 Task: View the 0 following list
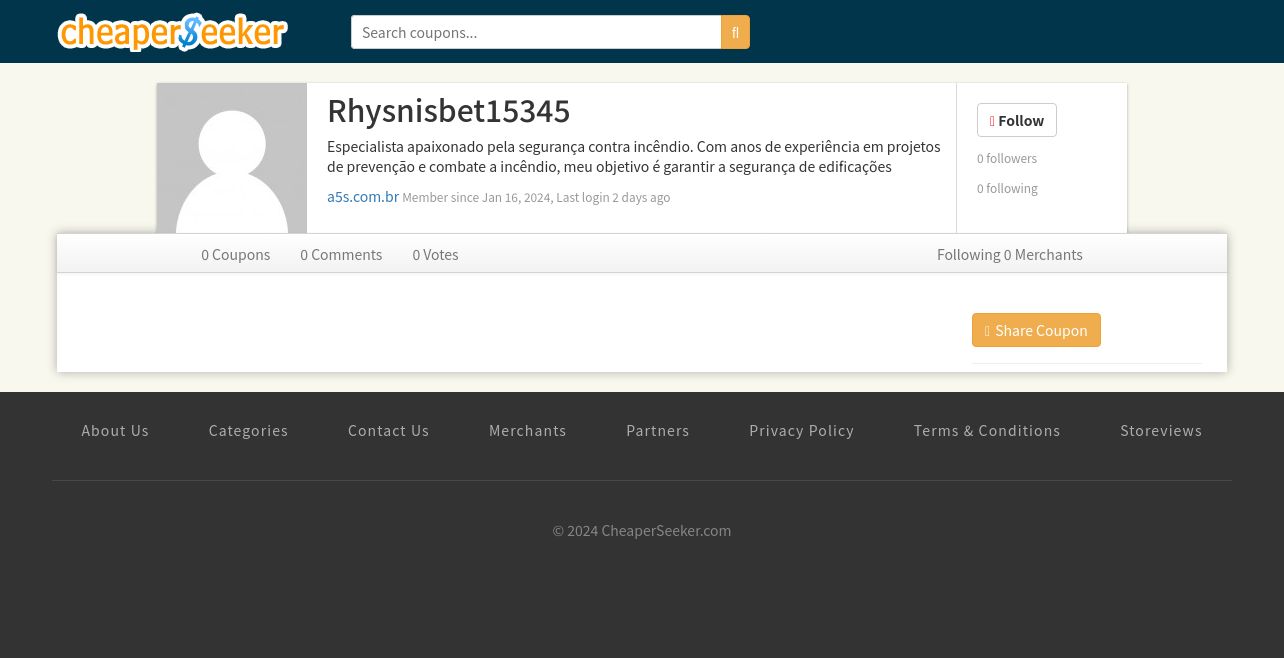coord(1007,188)
